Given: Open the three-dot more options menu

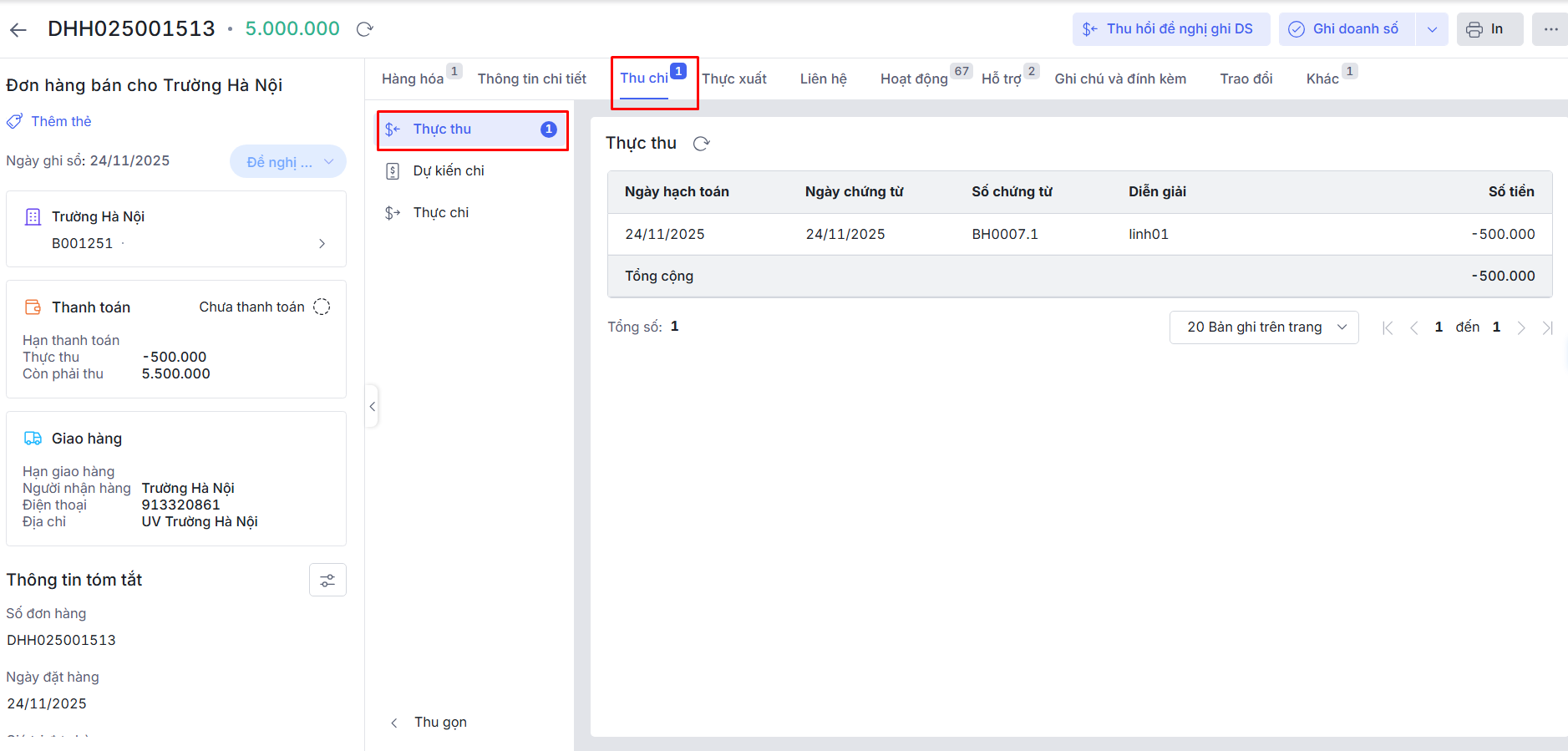Looking at the screenshot, I should pos(1550,29).
